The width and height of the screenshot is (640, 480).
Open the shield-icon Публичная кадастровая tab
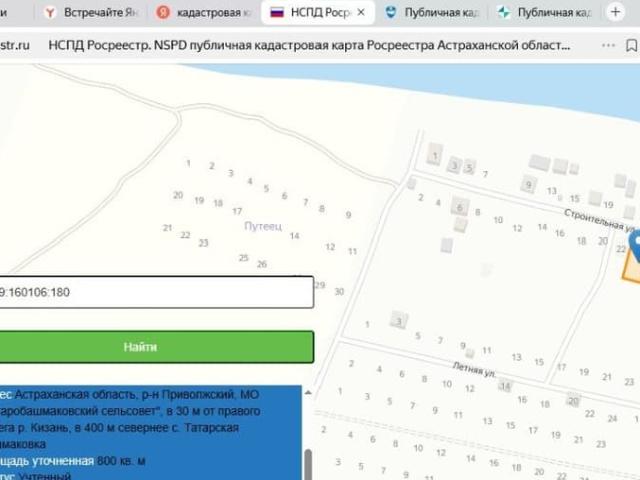click(432, 13)
